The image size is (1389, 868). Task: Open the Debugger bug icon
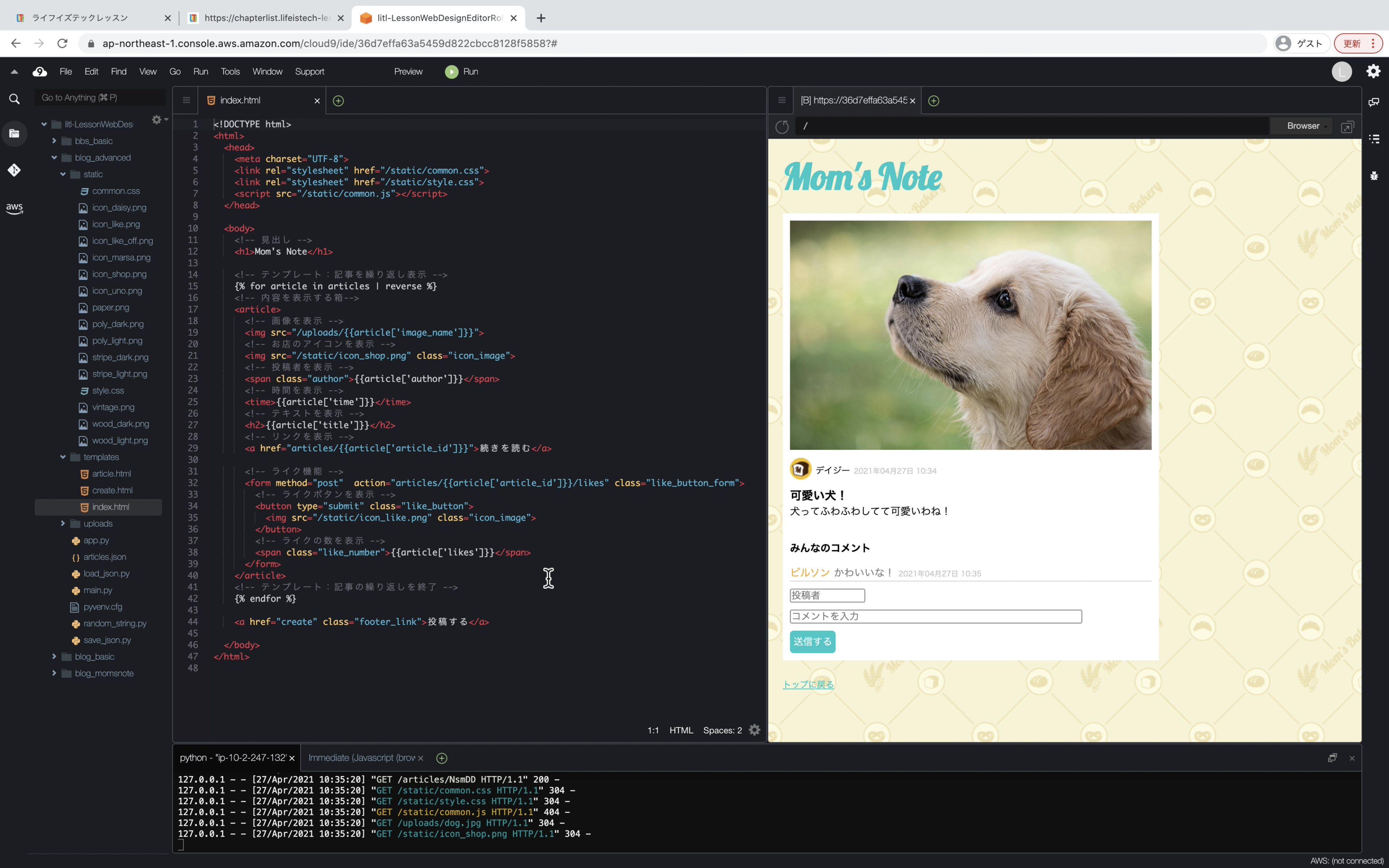coord(1374,176)
